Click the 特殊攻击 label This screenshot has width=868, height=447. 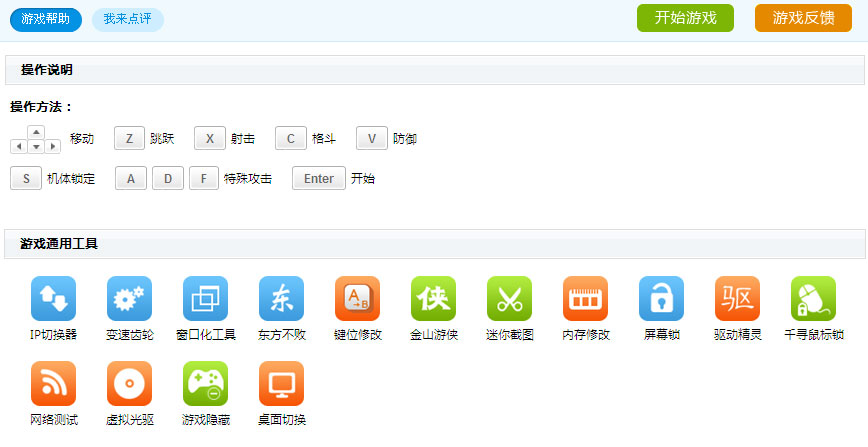click(247, 178)
